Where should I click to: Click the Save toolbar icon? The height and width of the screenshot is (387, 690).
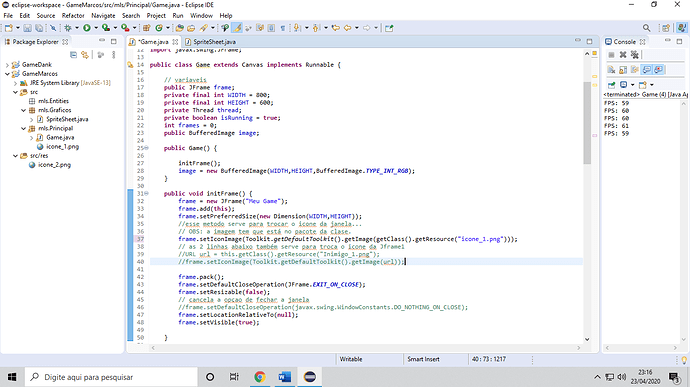[x=27, y=28]
